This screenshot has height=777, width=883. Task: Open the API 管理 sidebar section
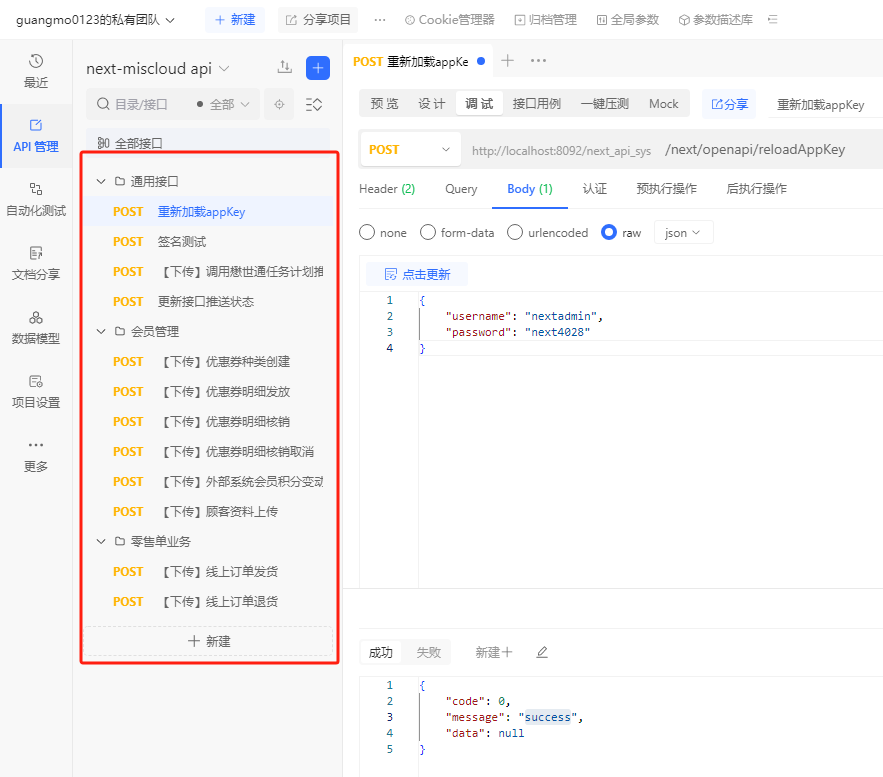[35, 136]
